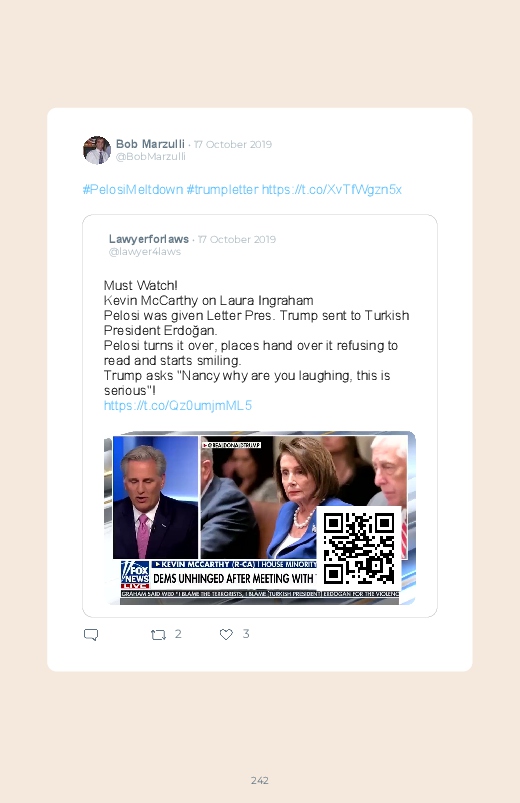Click the quoted tweet's Must Watch text
Viewport: 520px width, 803px height.
(140, 285)
